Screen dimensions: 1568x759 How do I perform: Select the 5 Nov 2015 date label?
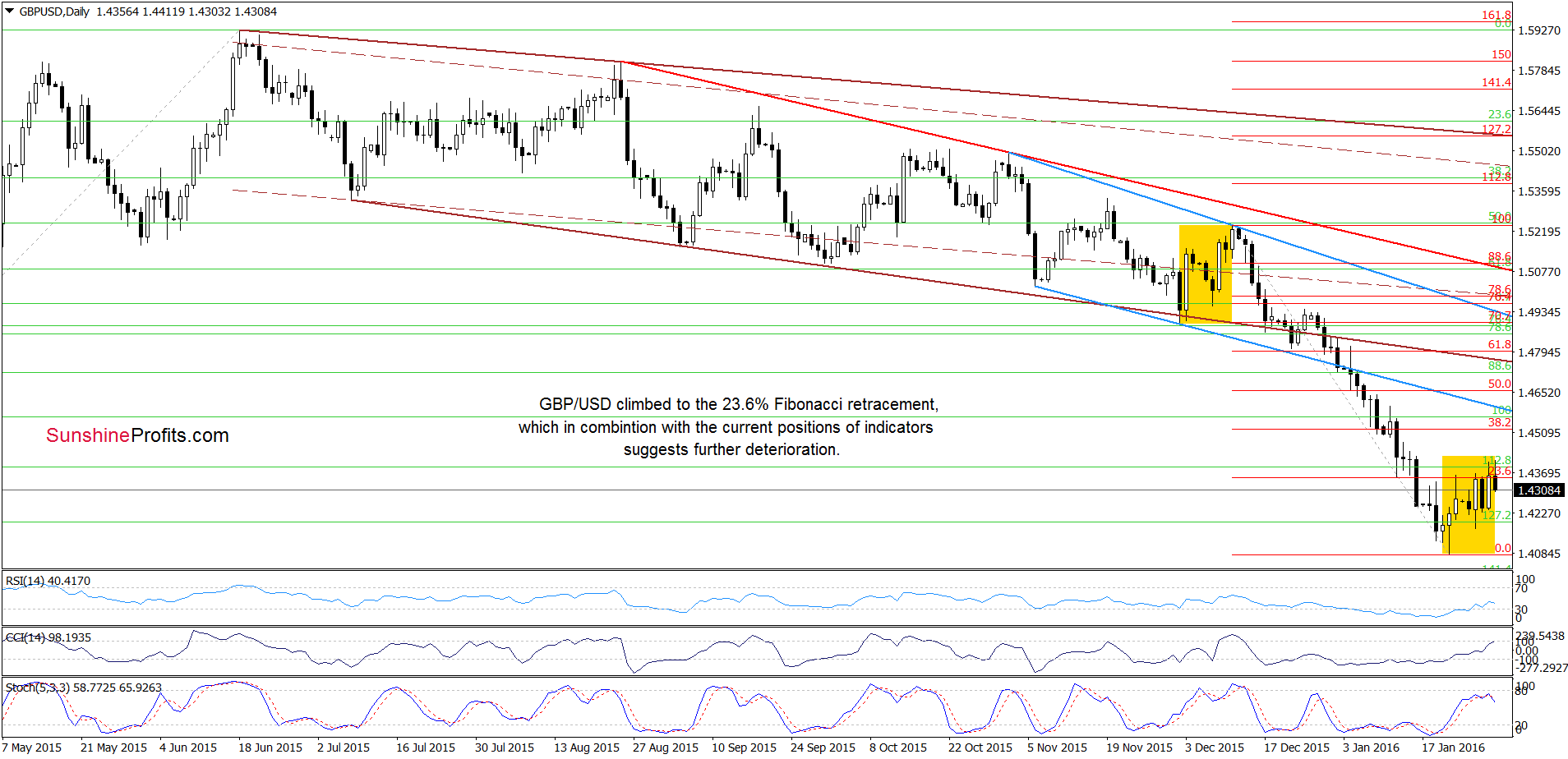pyautogui.click(x=1057, y=747)
